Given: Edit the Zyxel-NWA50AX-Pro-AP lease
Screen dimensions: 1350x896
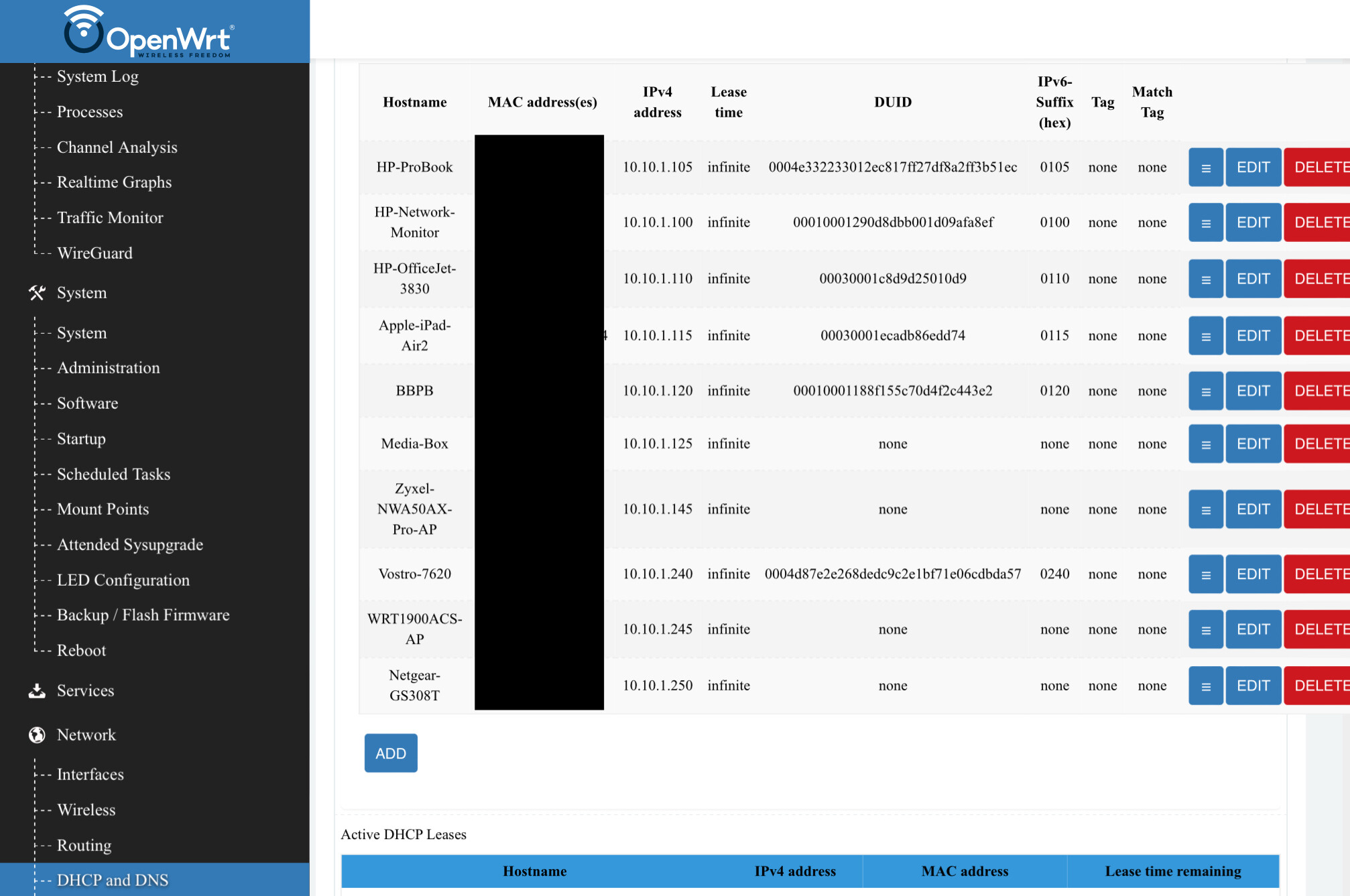Looking at the screenshot, I should click(1253, 509).
